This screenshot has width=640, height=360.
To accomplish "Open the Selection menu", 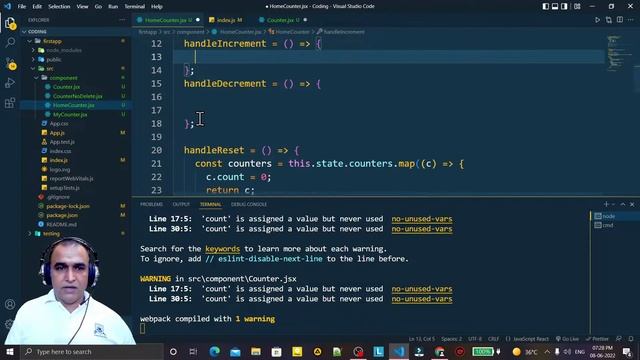I will tap(59, 7).
